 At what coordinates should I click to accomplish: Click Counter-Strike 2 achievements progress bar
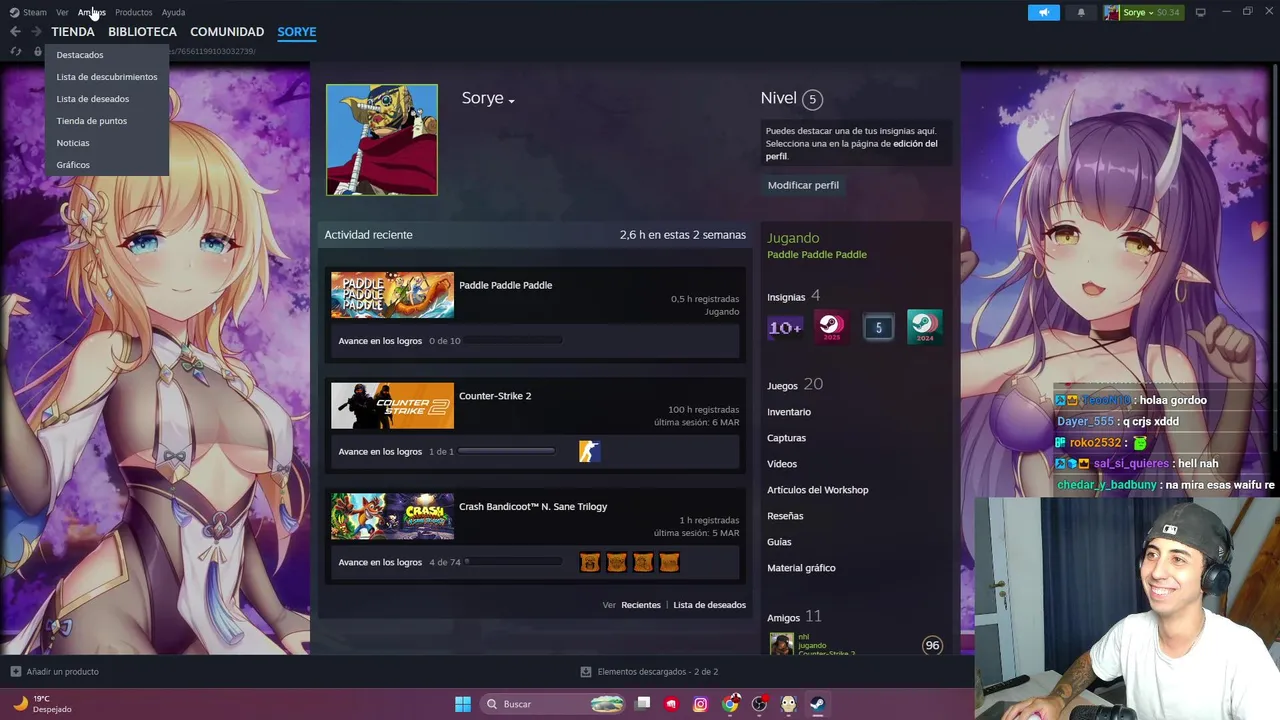(506, 452)
